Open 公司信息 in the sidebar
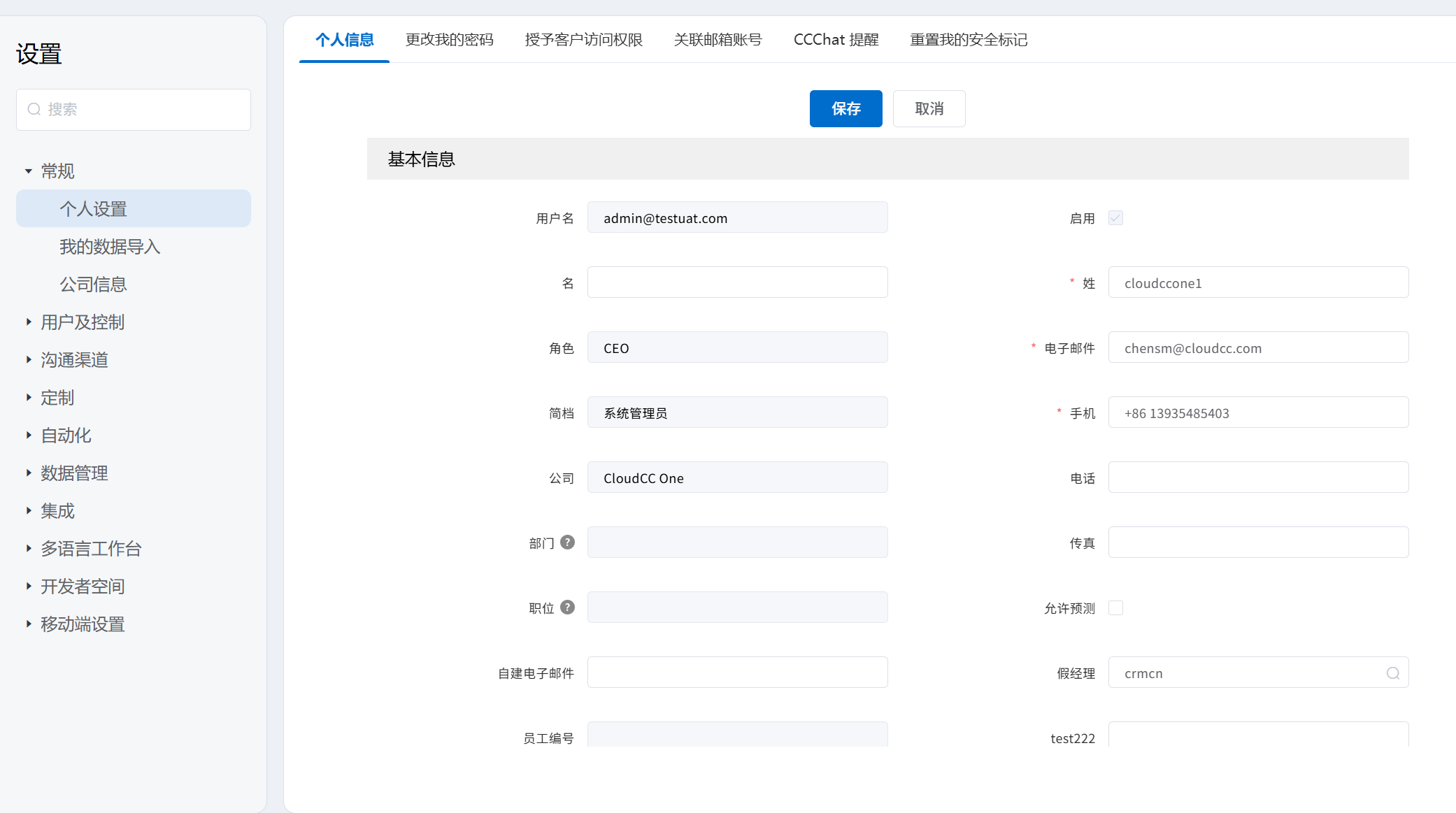 coord(93,285)
